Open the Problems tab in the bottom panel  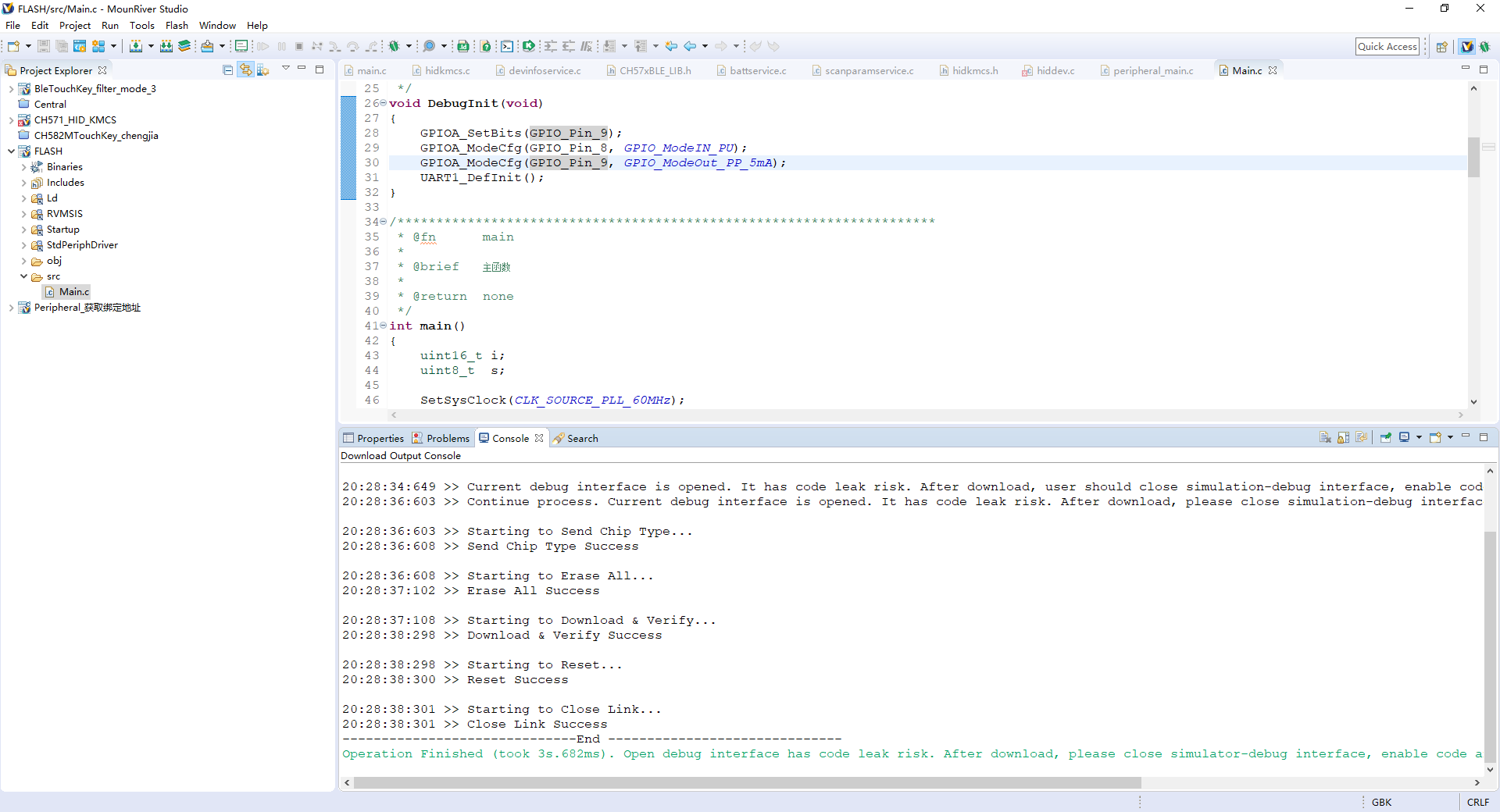click(x=447, y=439)
